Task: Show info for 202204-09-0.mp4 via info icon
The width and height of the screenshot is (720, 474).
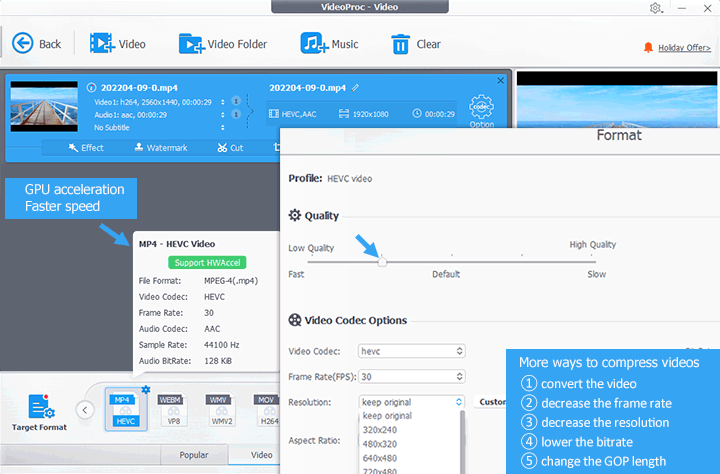Action: tap(91, 87)
